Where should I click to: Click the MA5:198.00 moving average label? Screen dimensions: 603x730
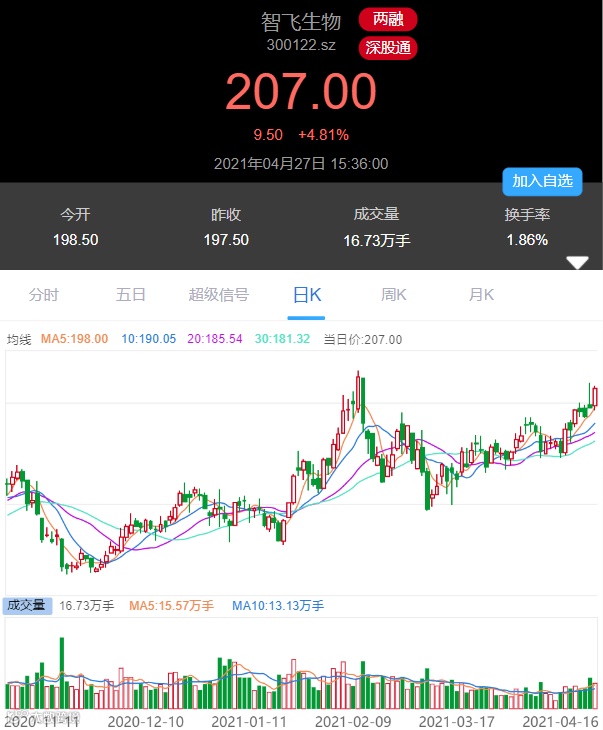[x=75, y=339]
